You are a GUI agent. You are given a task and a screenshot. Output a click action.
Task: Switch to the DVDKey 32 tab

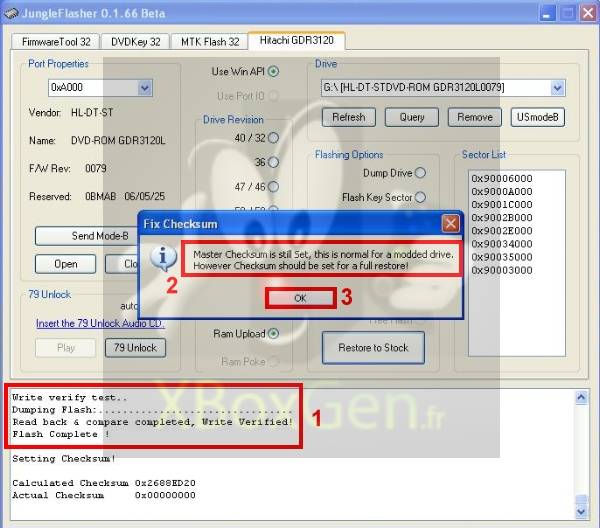[x=135, y=42]
